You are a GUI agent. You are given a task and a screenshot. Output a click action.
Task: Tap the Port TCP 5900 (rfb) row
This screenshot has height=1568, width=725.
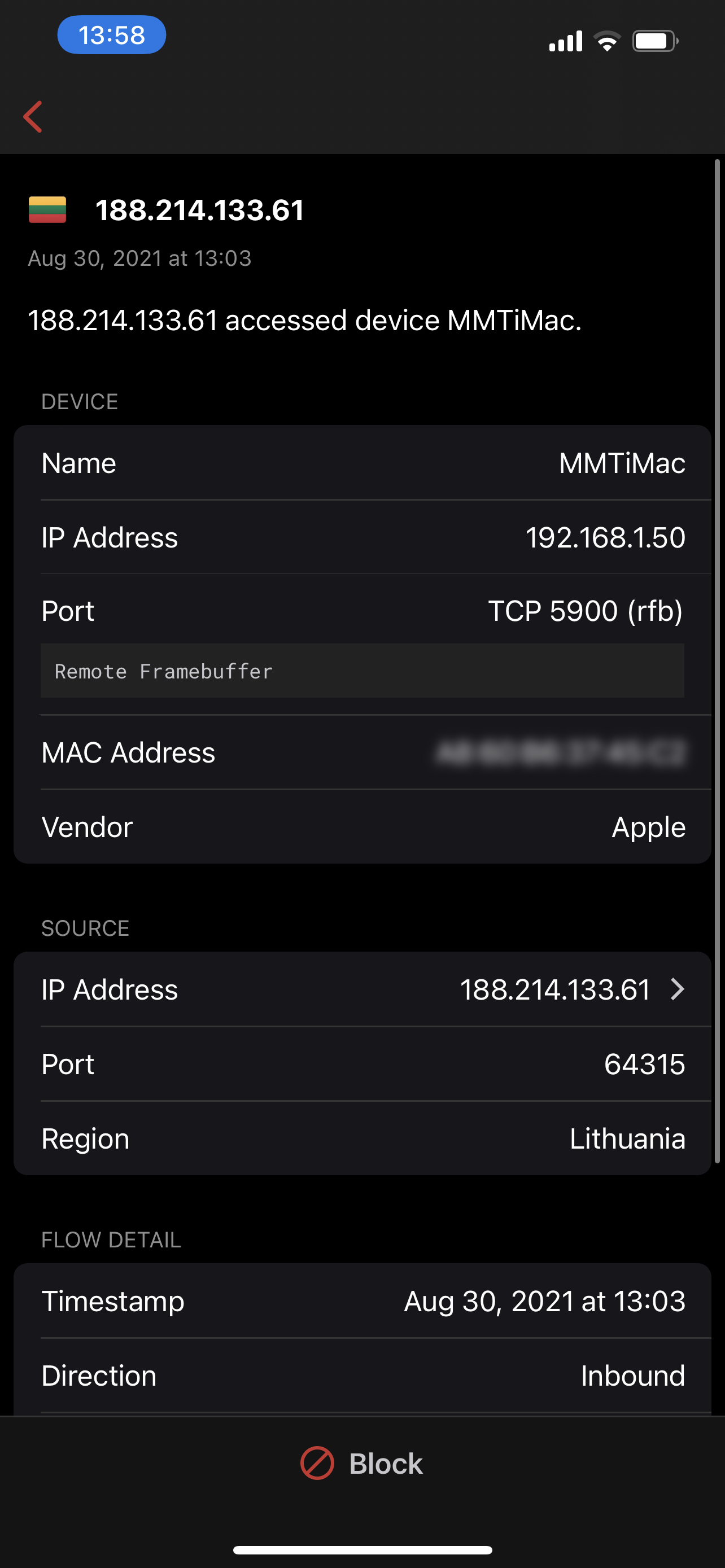363,611
